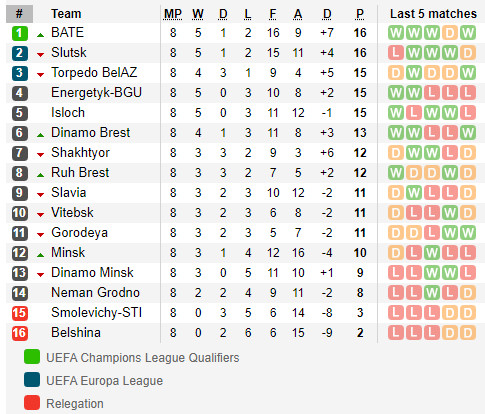Click the red rank 15 badge for Smolevichy-STI
Screen dimensions: 485x414
coord(20,313)
